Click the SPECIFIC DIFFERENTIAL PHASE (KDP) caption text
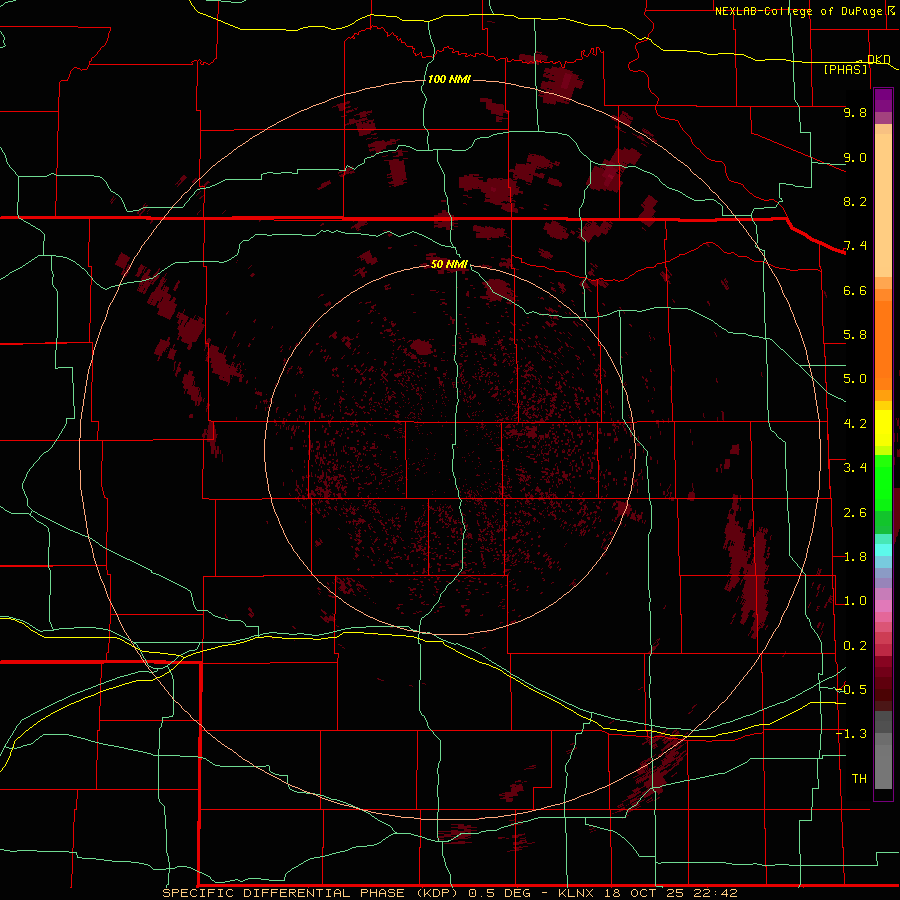This screenshot has height=900, width=900. [x=311, y=893]
